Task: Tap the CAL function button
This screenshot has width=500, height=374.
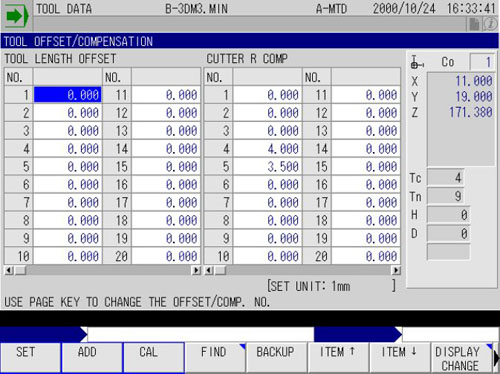Action: coord(154,358)
